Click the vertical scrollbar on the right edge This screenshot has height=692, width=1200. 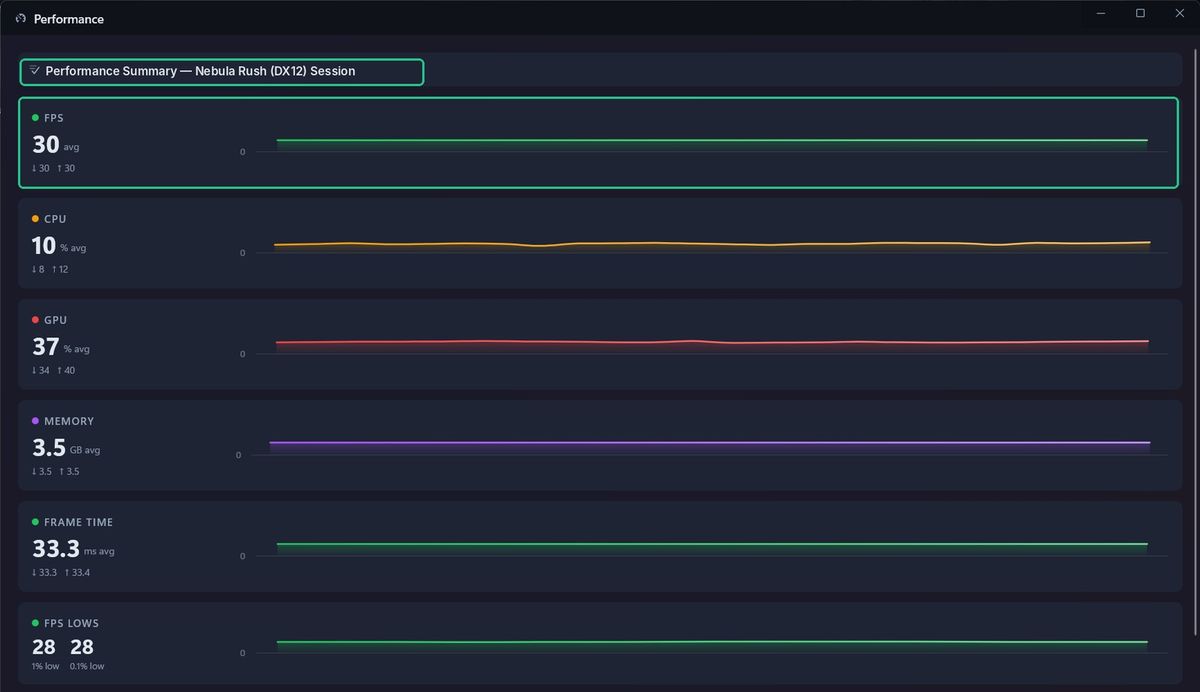1193,343
